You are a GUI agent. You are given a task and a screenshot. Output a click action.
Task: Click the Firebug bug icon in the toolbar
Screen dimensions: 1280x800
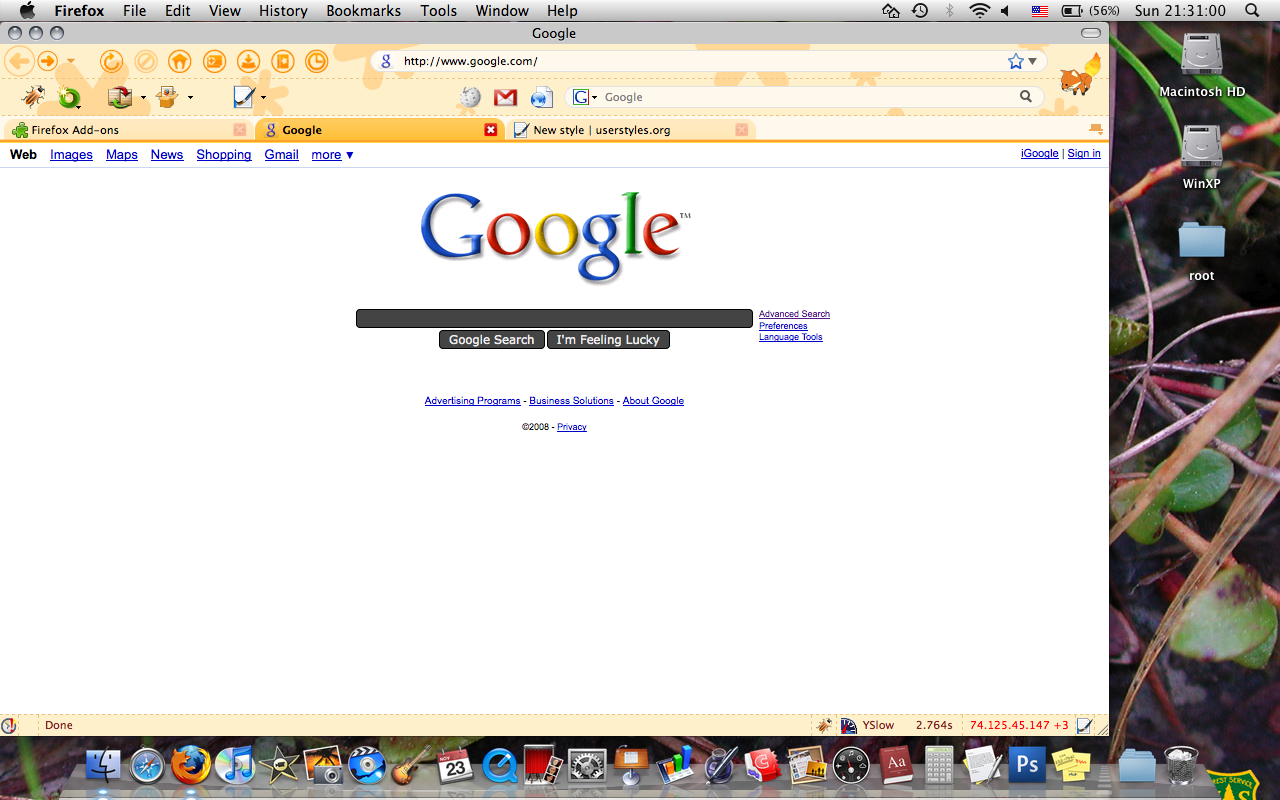click(33, 97)
